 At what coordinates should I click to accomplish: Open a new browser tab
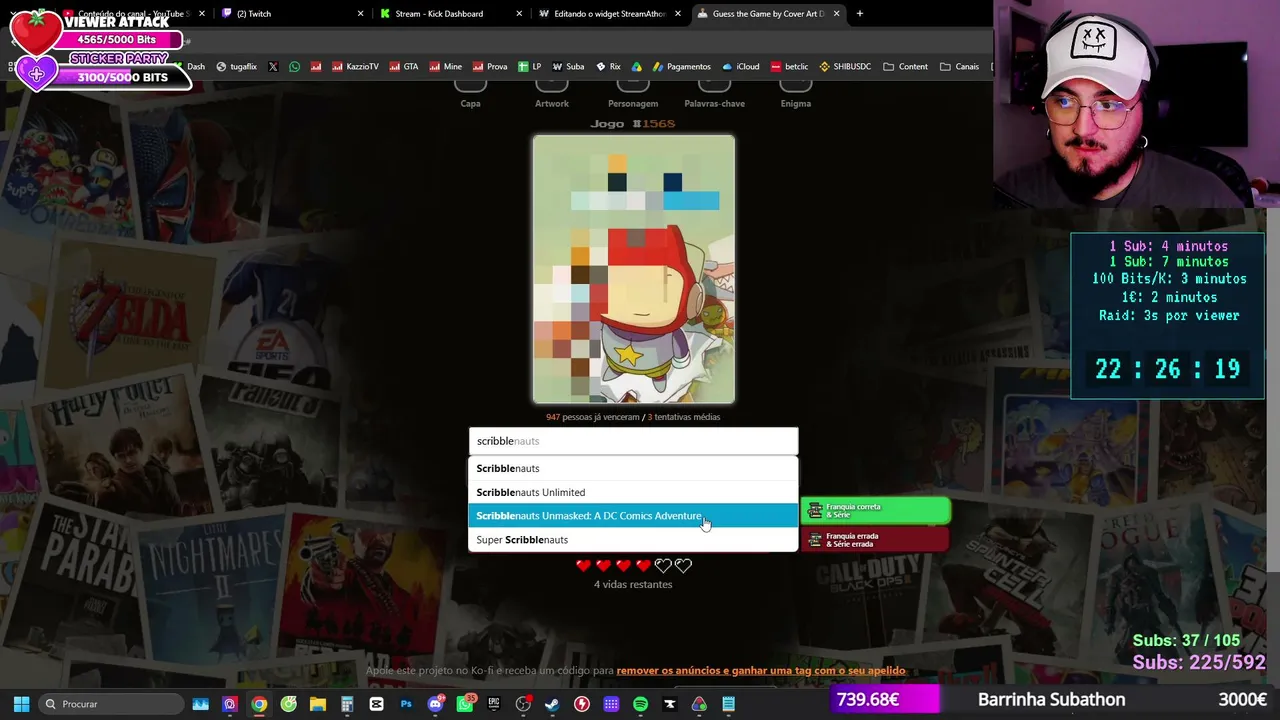[860, 13]
